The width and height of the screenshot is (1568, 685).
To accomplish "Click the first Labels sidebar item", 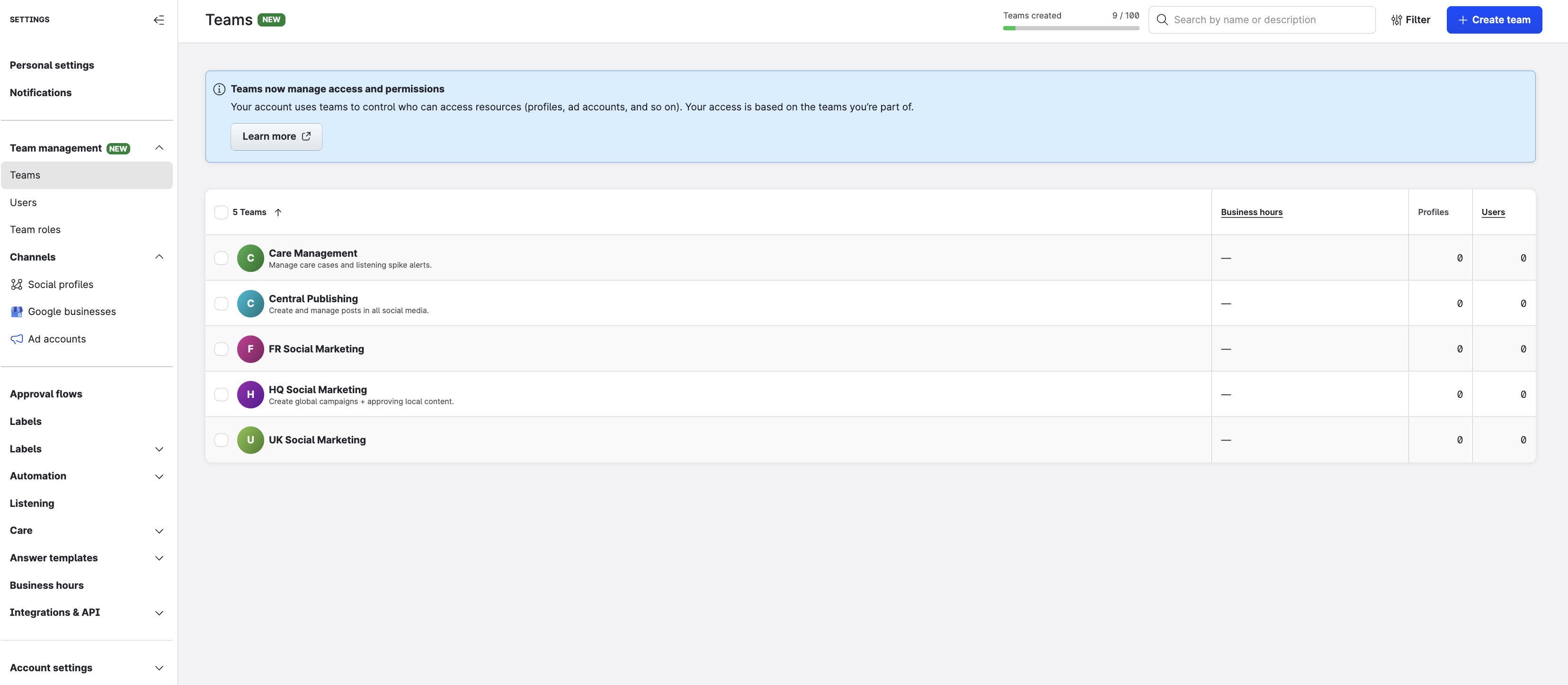I will point(26,421).
